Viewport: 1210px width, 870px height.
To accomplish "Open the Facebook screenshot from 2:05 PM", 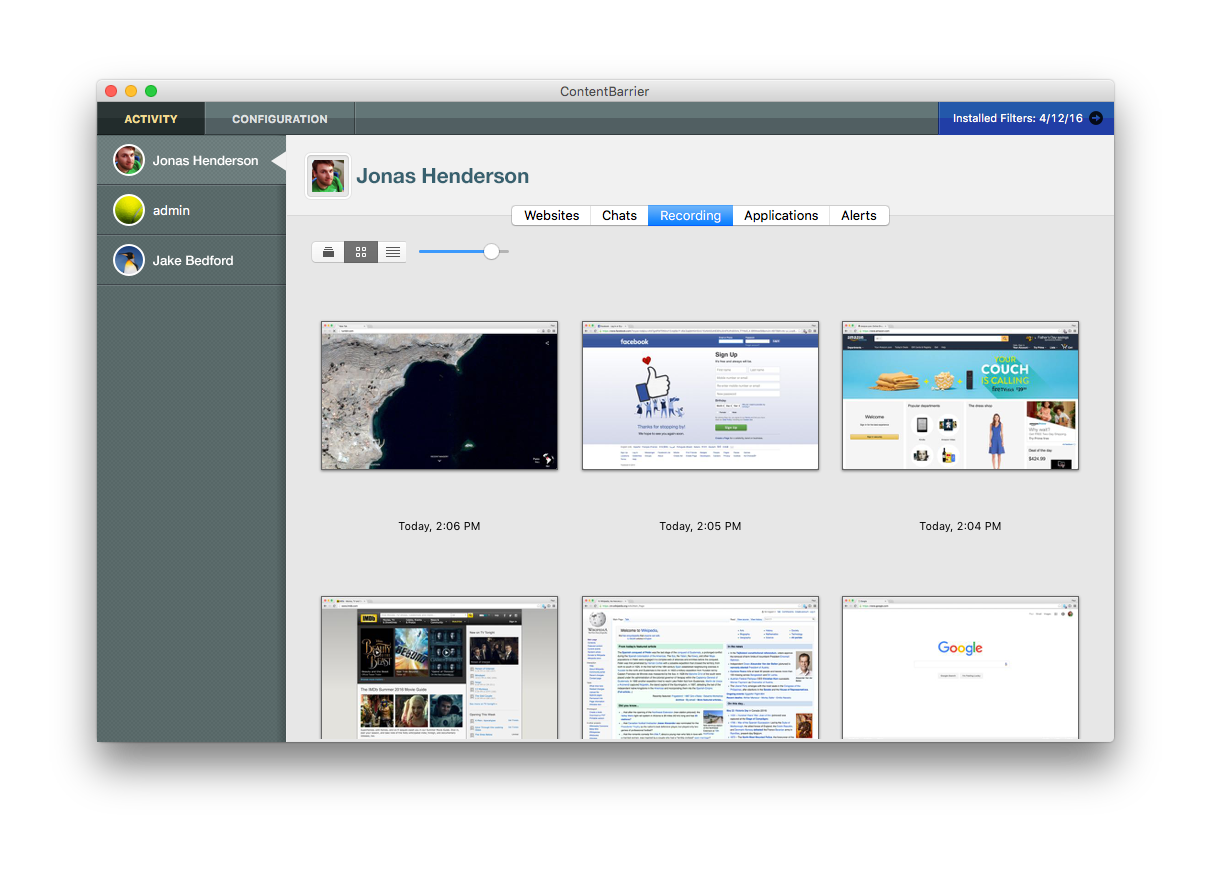I will (x=700, y=395).
